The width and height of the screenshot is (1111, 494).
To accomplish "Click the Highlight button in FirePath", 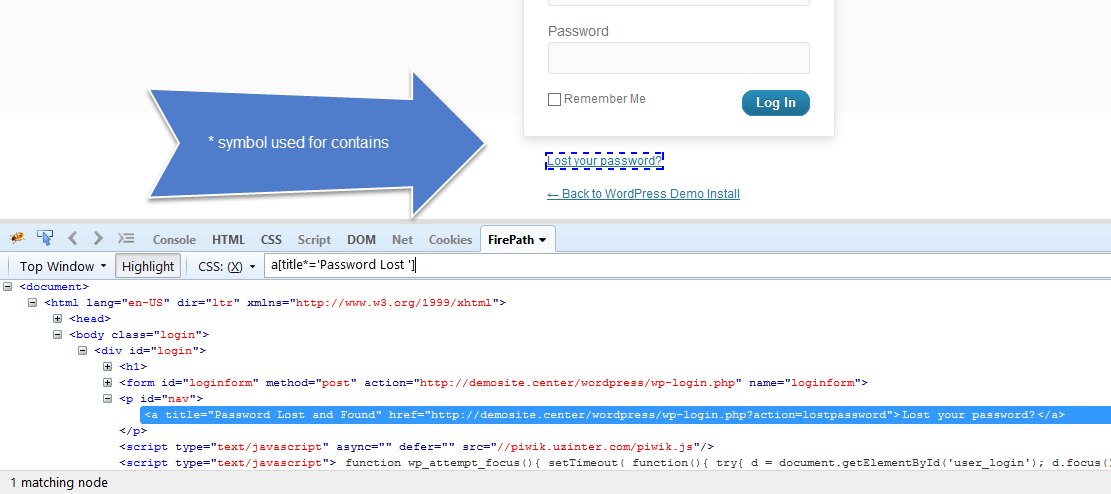I will [148, 266].
